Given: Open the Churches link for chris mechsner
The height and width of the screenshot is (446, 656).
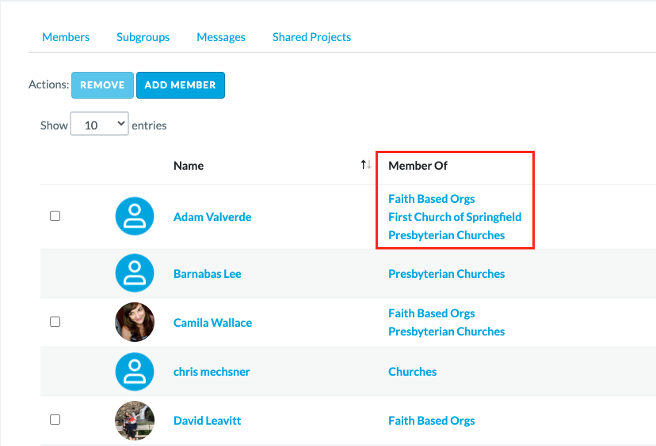Looking at the screenshot, I should click(413, 372).
